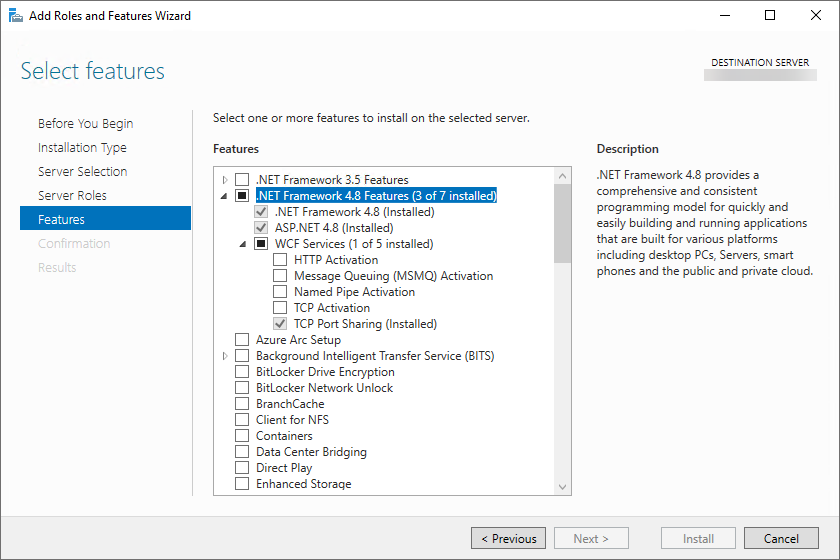Check Named Pipe Activation
Screen dimensions: 840x560
pos(280,292)
